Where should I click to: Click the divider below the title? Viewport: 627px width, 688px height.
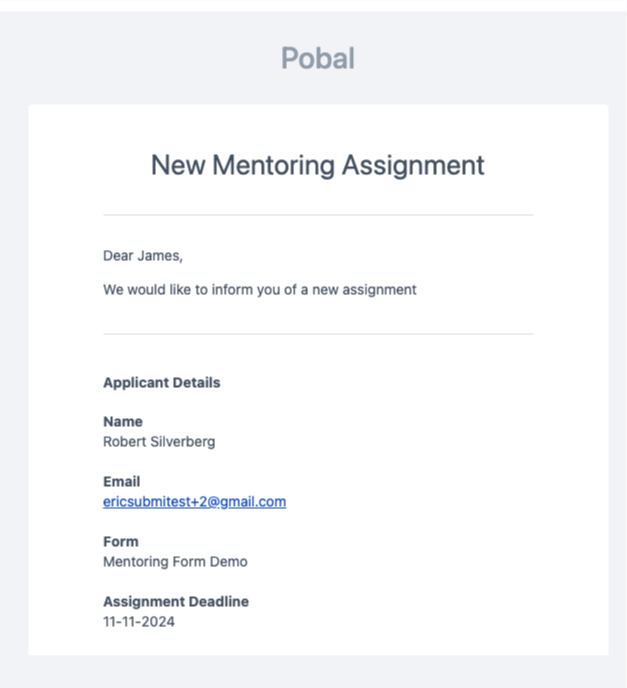[x=318, y=215]
